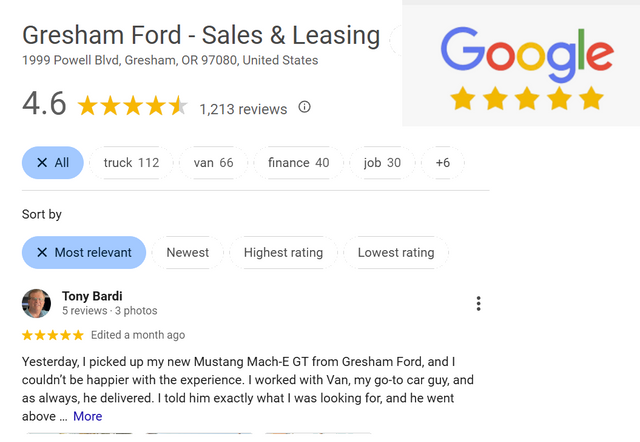Enable the finance 40 filter chip
Viewport: 640px width, 442px height.
click(298, 163)
